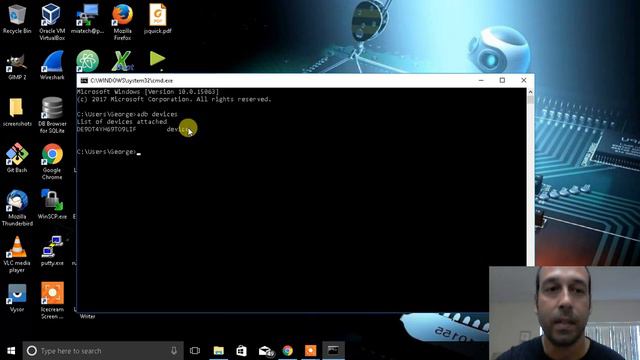This screenshot has height=360, width=640.
Task: Click the scroll up arrow in cmd
Action: (x=530, y=92)
